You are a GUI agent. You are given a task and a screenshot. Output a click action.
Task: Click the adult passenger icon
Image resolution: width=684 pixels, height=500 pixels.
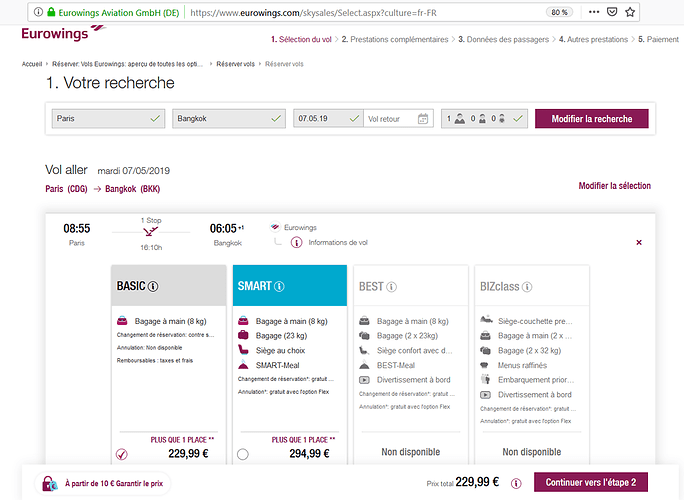[x=460, y=119]
